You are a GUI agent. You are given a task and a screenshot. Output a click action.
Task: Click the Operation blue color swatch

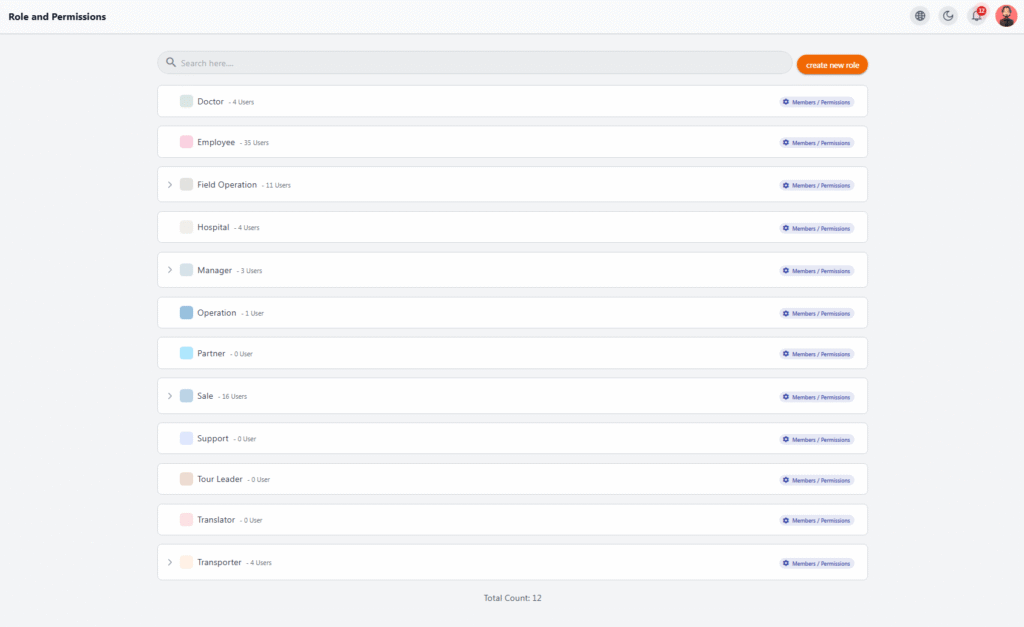point(186,313)
